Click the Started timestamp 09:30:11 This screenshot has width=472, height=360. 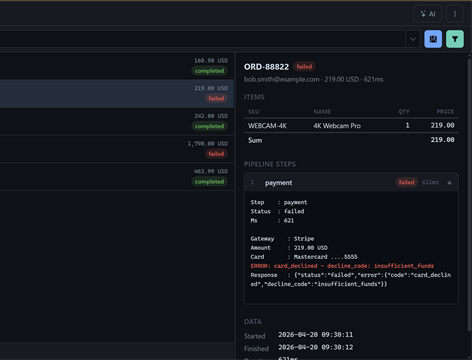click(x=315, y=335)
